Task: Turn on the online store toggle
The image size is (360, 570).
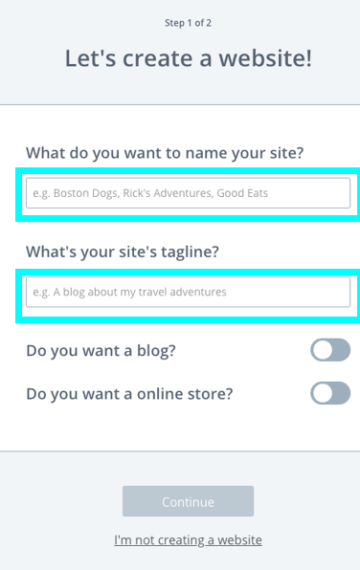Action: (330, 393)
